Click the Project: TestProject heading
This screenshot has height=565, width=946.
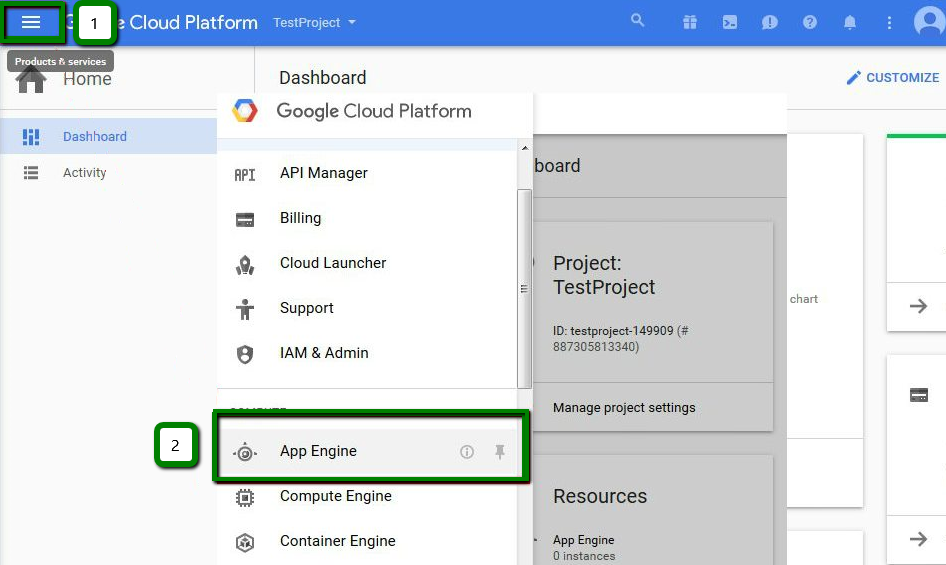coord(604,275)
